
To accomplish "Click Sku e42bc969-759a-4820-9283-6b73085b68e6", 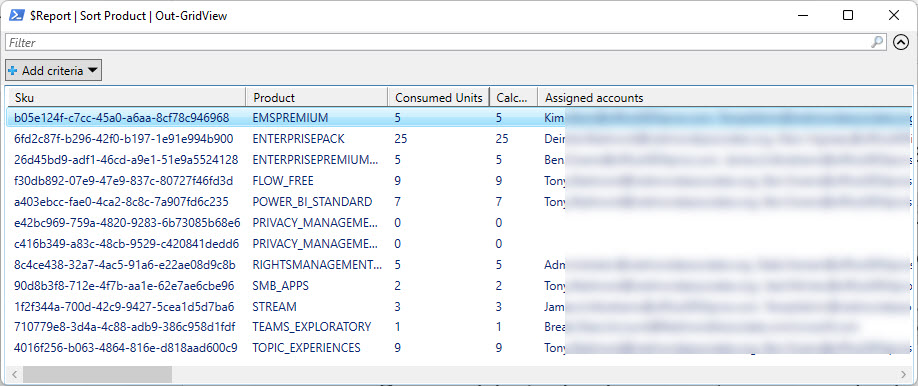I will pyautogui.click(x=127, y=223).
